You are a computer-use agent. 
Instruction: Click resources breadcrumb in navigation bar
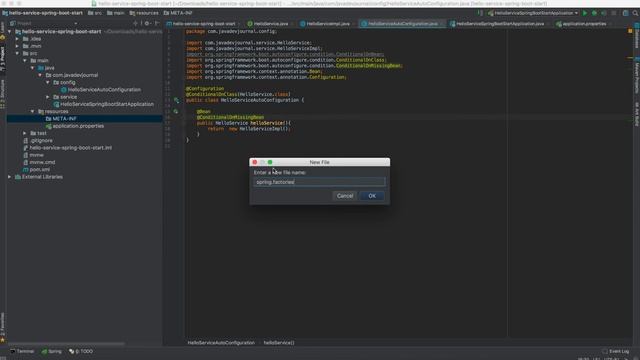pos(144,13)
